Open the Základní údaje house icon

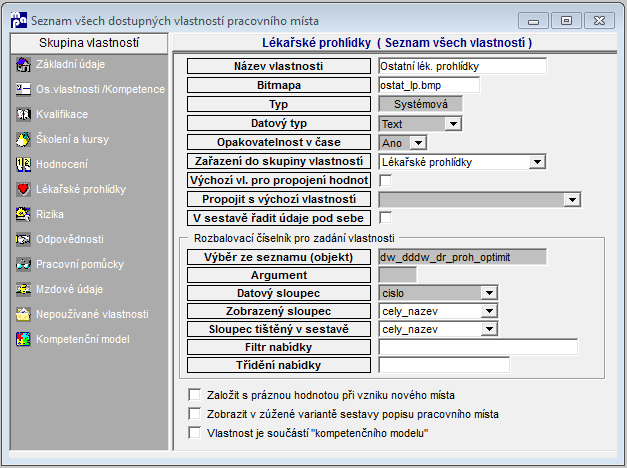(23, 64)
